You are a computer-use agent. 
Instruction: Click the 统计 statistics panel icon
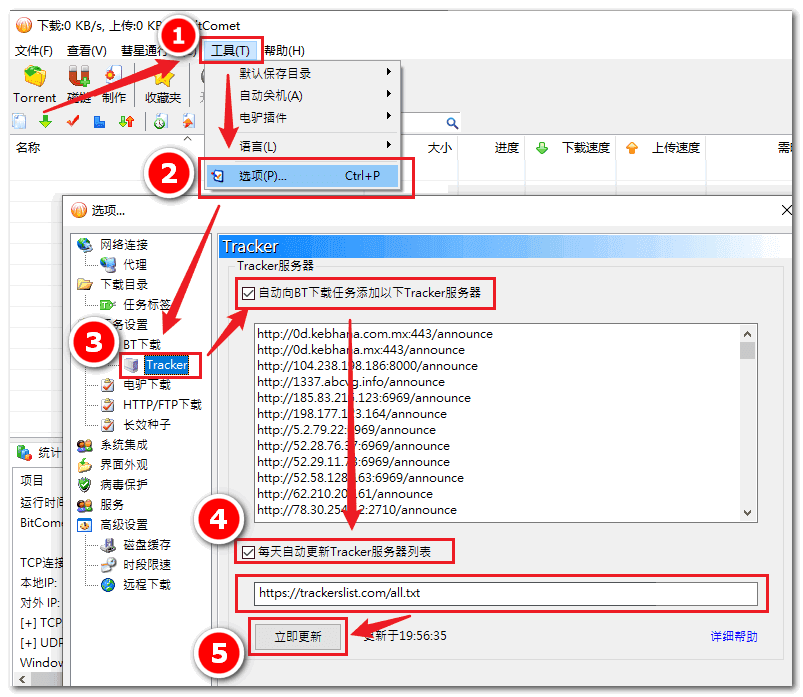pyautogui.click(x=24, y=453)
